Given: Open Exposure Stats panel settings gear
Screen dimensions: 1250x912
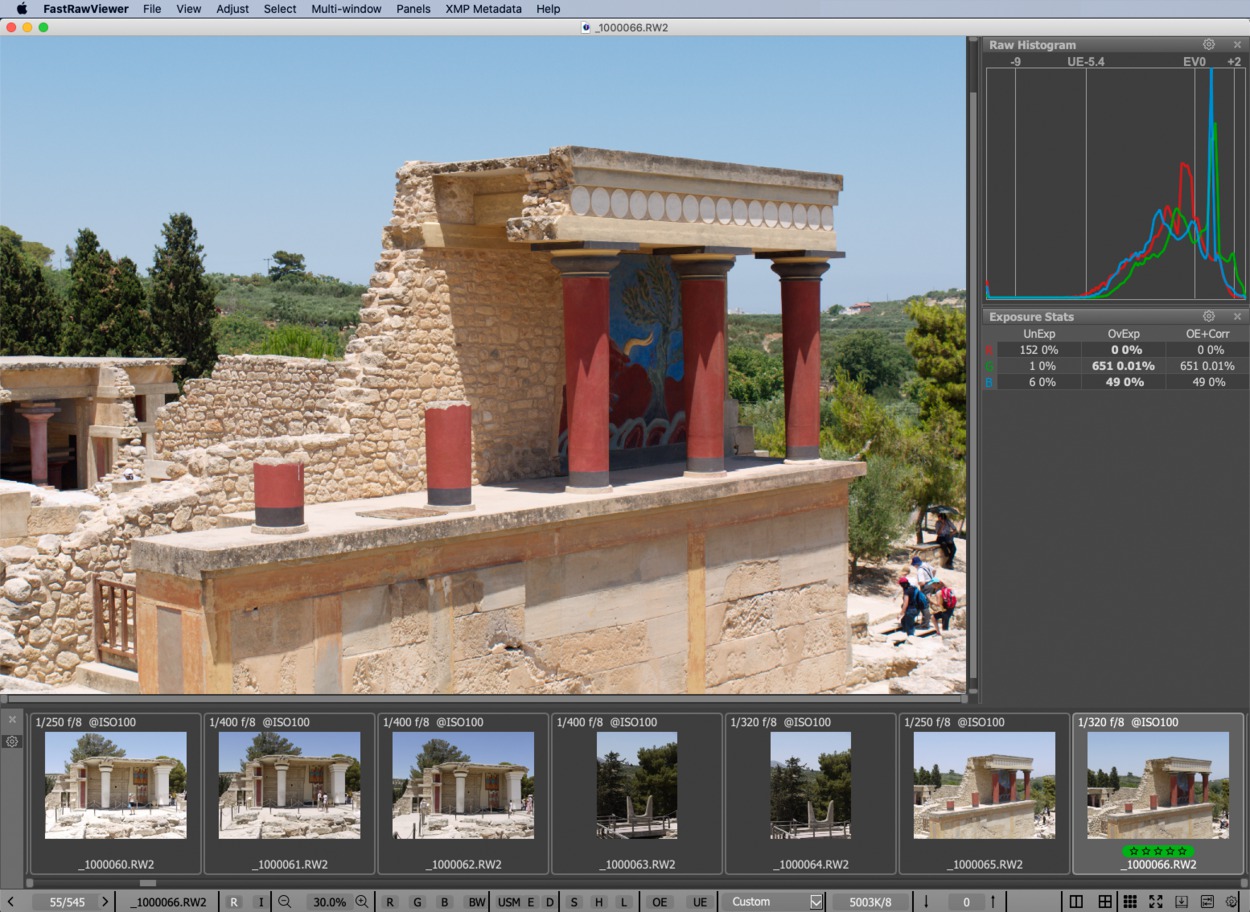Looking at the screenshot, I should [1208, 316].
